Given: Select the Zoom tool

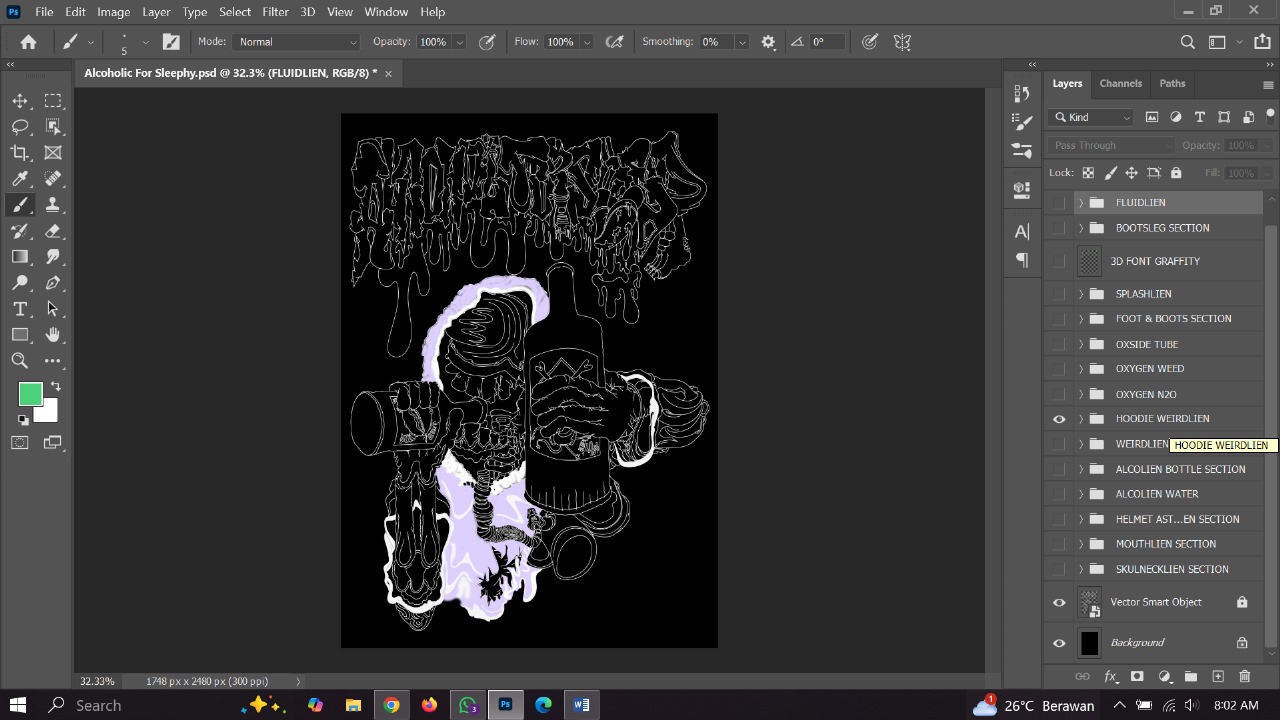Looking at the screenshot, I should [20, 361].
